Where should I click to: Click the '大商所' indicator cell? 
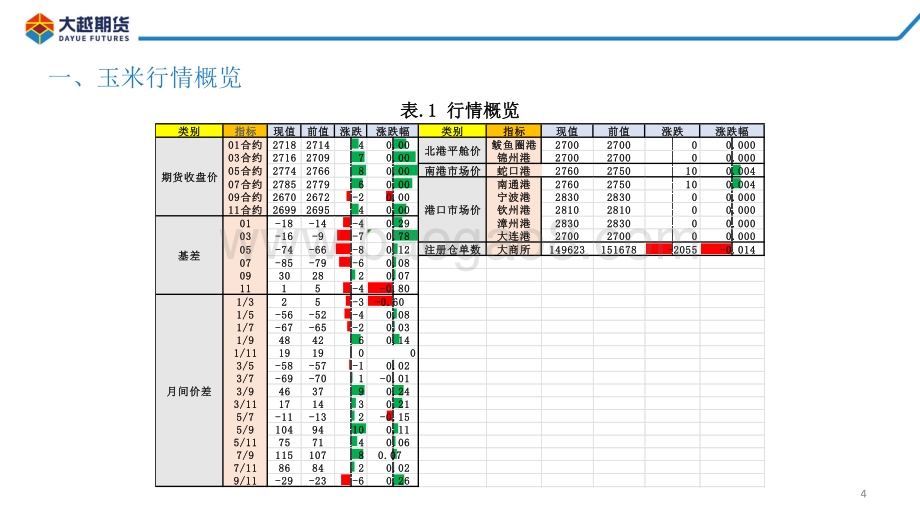point(514,250)
